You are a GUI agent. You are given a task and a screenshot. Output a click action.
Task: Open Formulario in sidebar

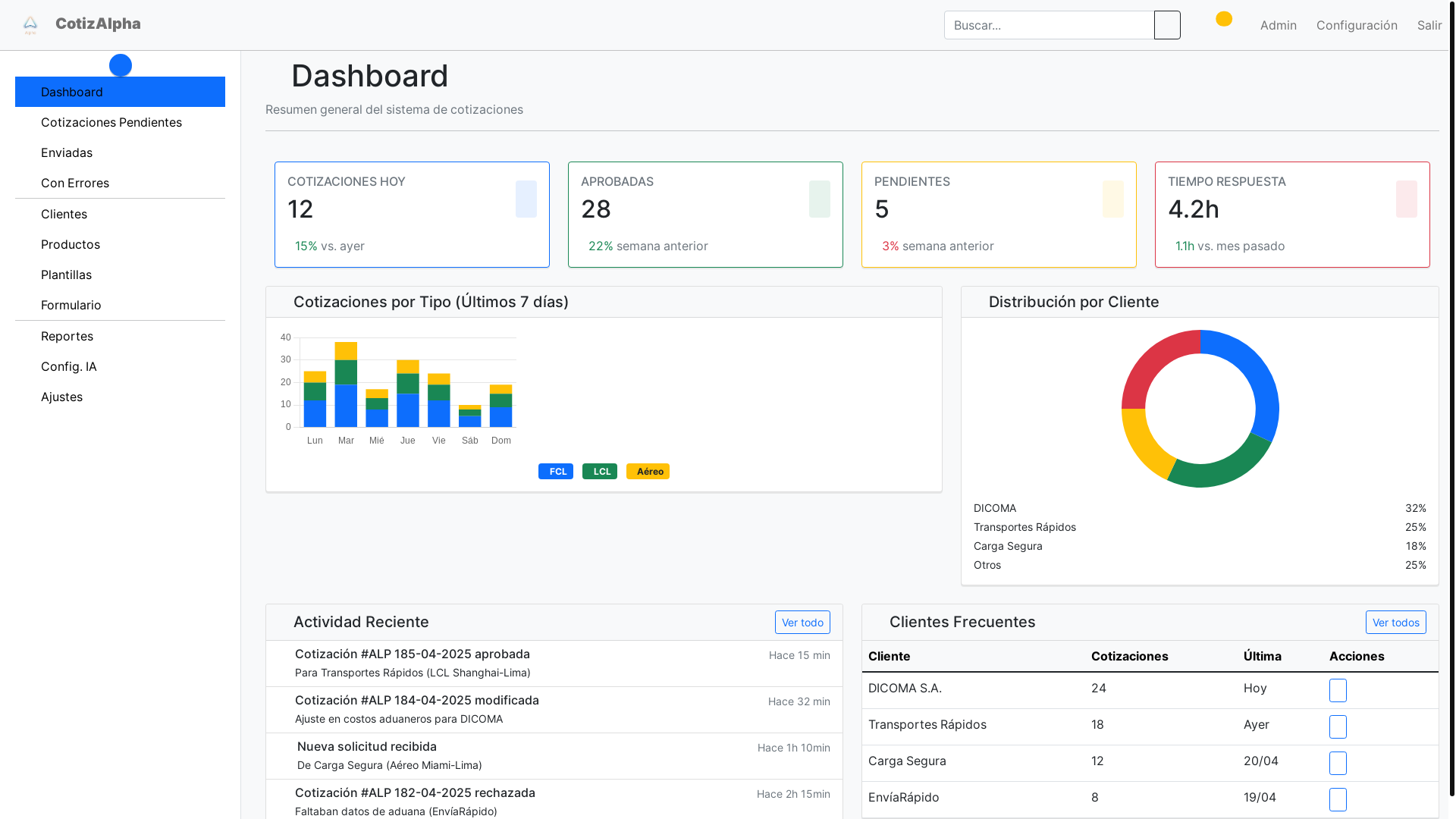pos(120,305)
